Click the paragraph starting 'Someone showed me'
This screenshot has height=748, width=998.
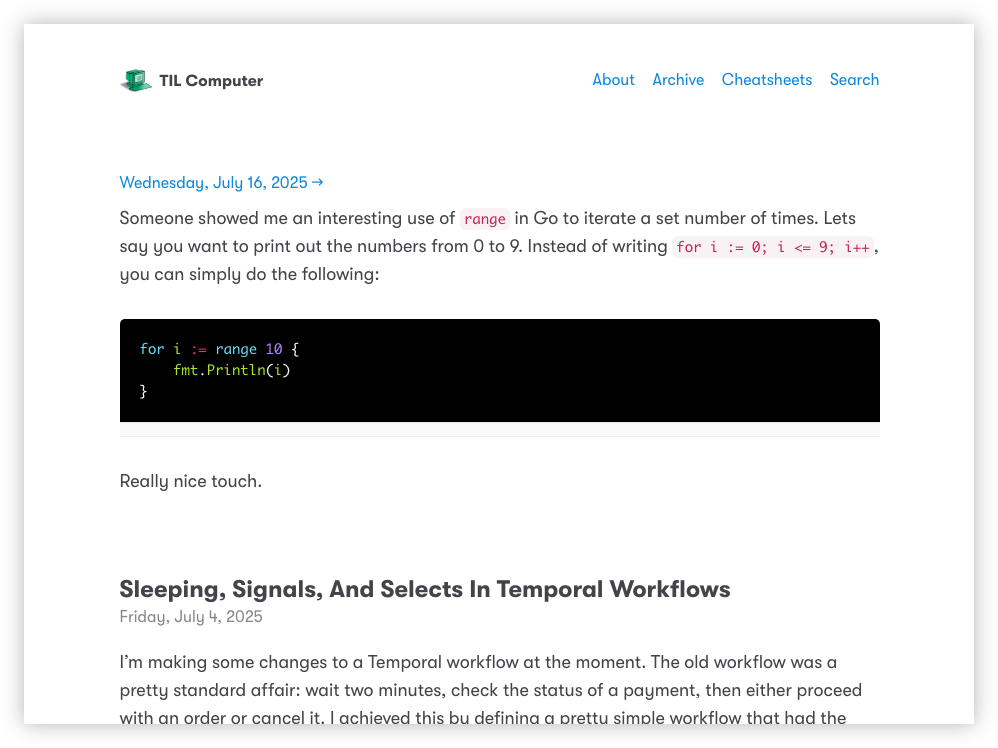click(x=500, y=246)
